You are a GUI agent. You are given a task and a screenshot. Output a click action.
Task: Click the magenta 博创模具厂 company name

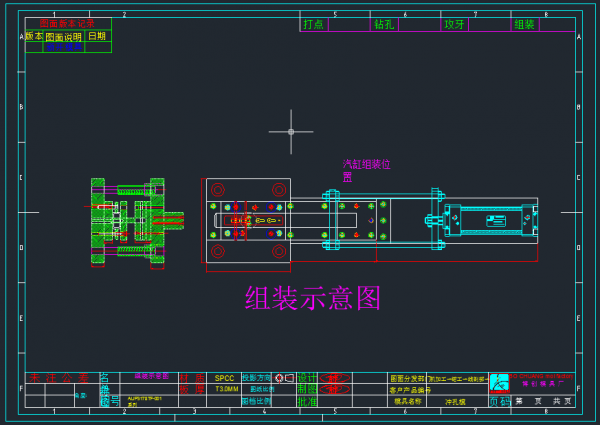(543, 384)
